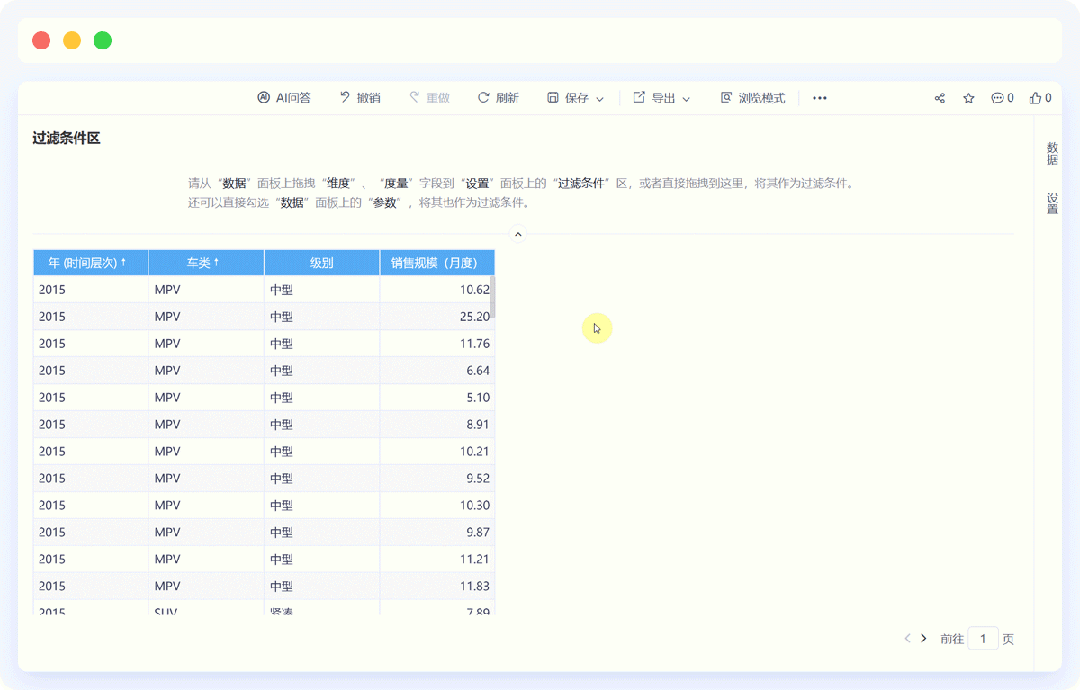This screenshot has width=1080, height=690.
Task: Expand the 导出 dropdown arrow
Action: tap(687, 99)
